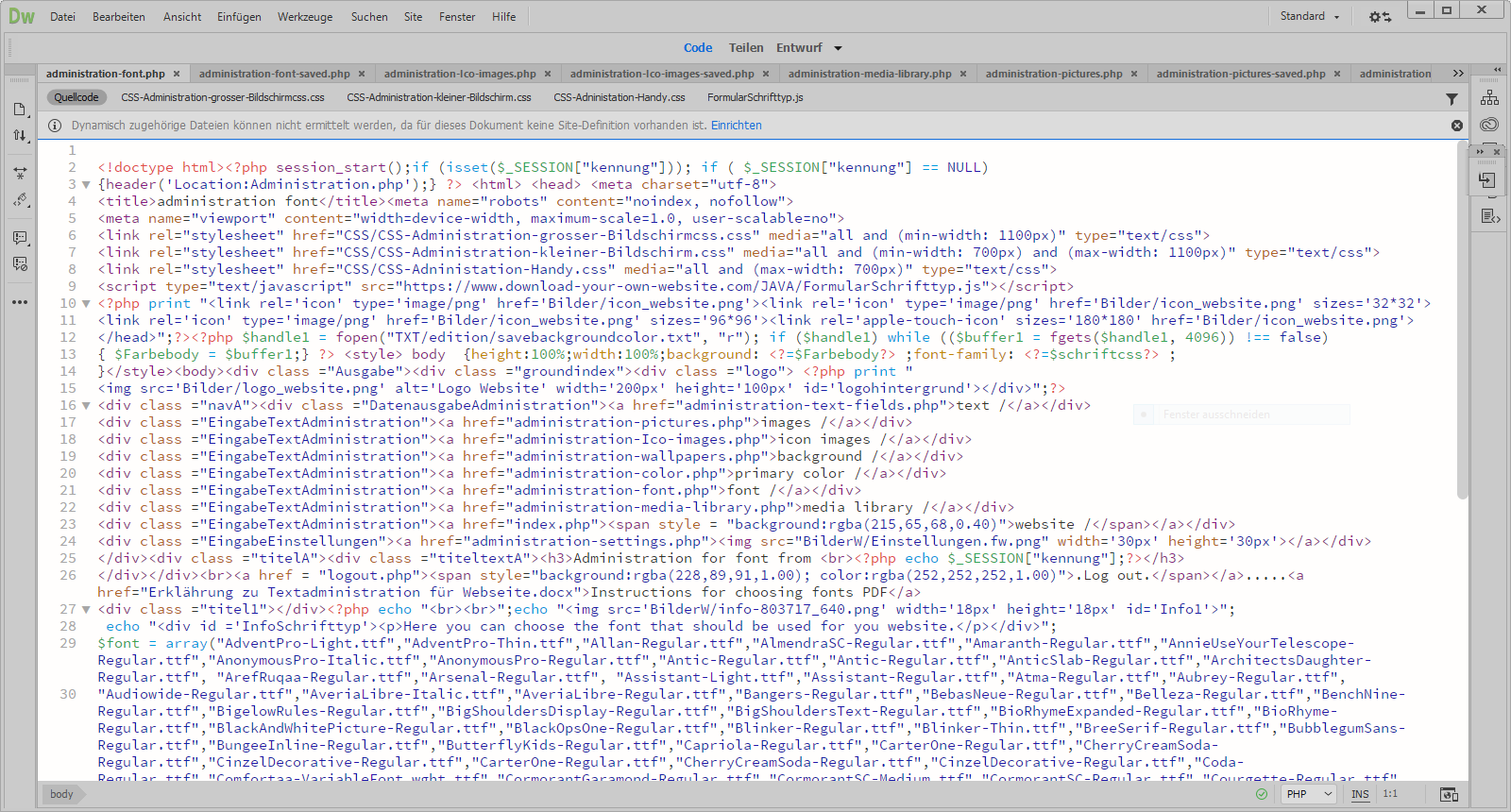1511x812 pixels.
Task: Collapse right panel dock double-arrow
Action: point(1497,70)
